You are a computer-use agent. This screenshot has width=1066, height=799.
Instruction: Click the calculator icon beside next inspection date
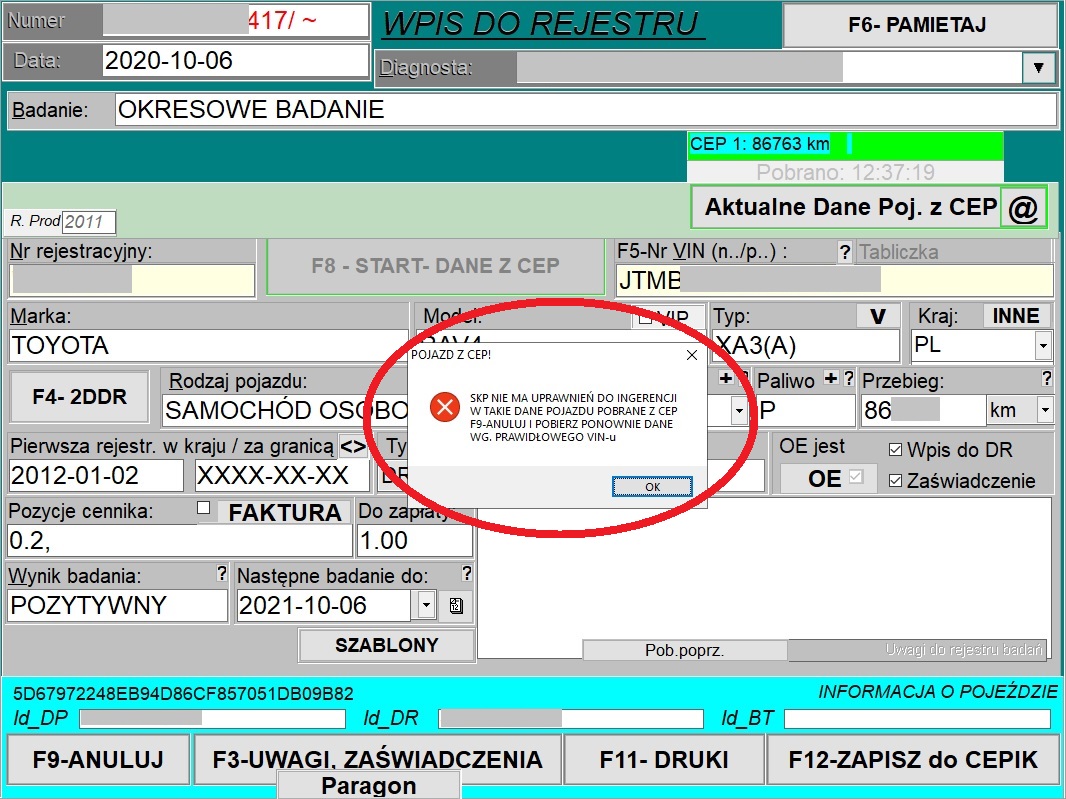click(x=456, y=606)
